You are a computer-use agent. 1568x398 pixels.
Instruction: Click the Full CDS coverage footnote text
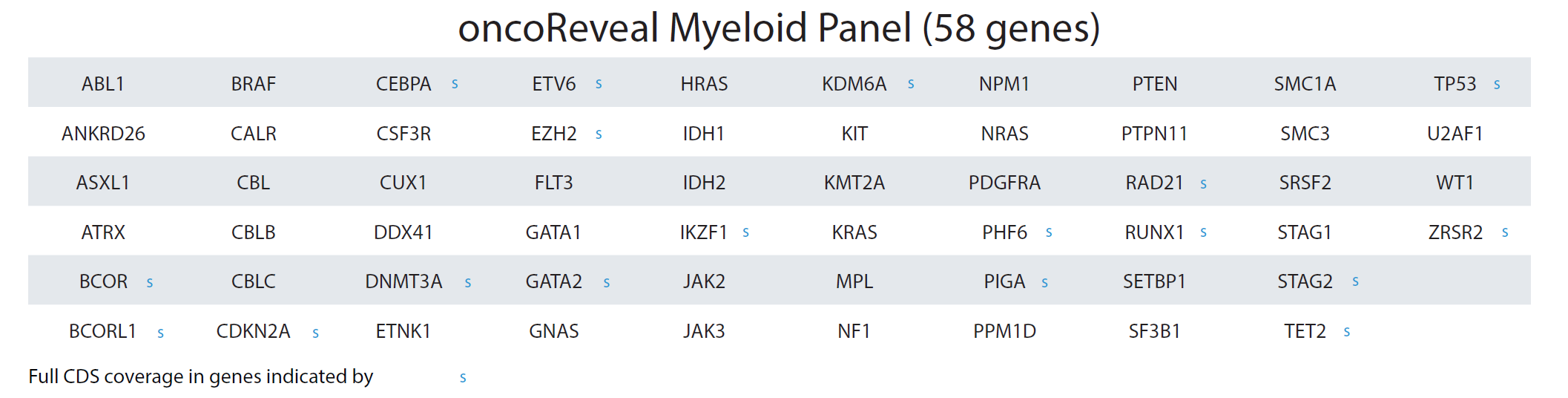click(x=200, y=376)
